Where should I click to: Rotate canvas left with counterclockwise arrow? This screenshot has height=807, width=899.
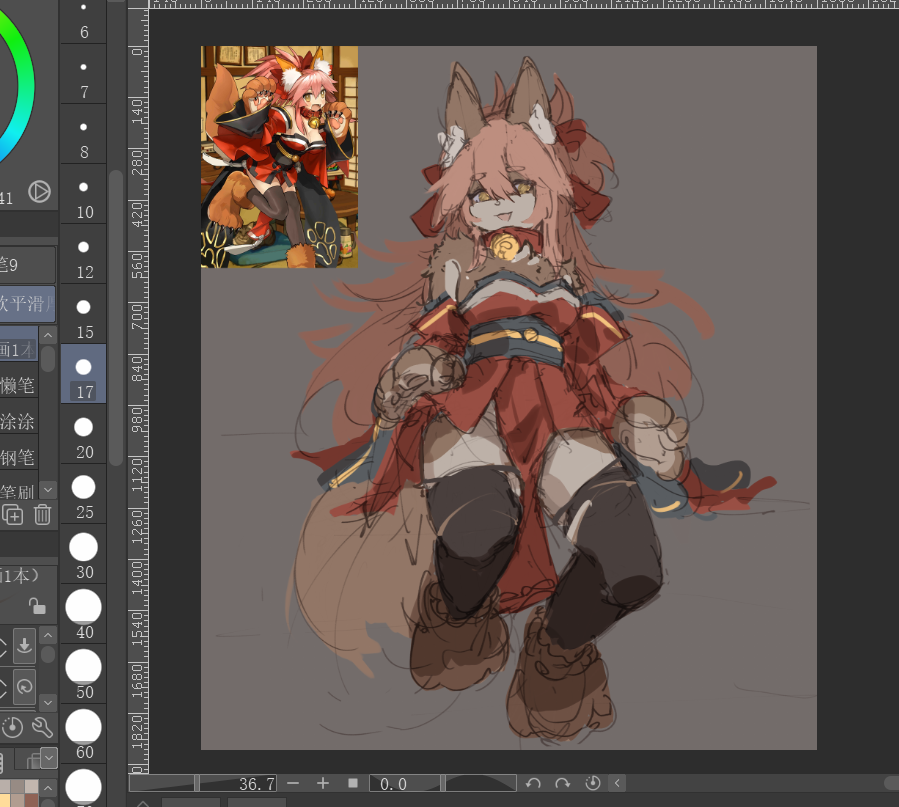click(x=533, y=783)
